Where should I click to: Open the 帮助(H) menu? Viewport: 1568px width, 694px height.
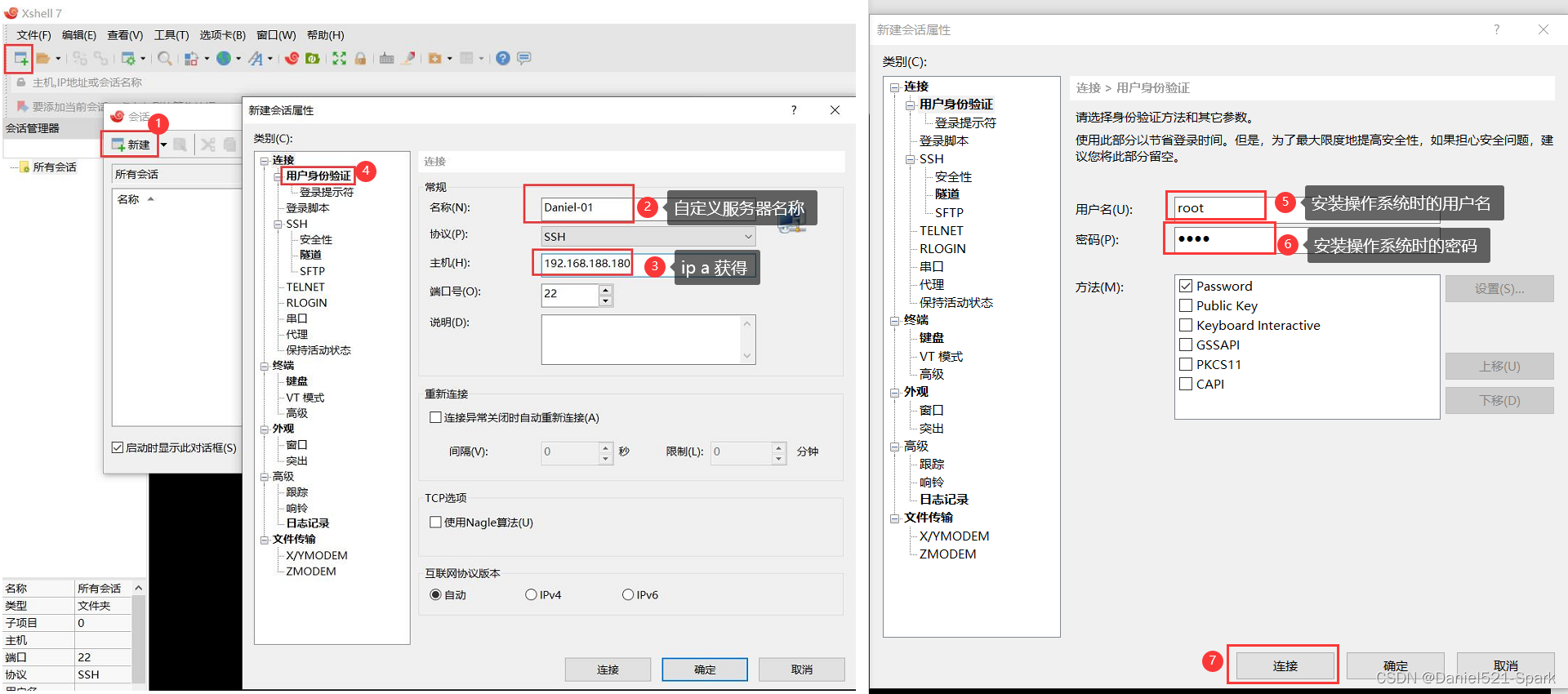(325, 35)
